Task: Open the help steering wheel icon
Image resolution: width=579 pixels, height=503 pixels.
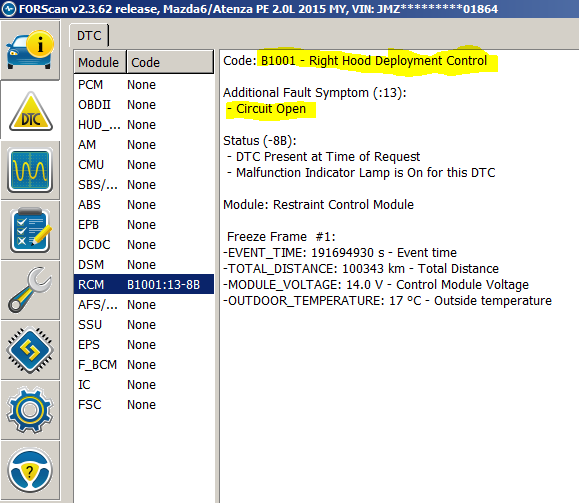Action: click(30, 471)
